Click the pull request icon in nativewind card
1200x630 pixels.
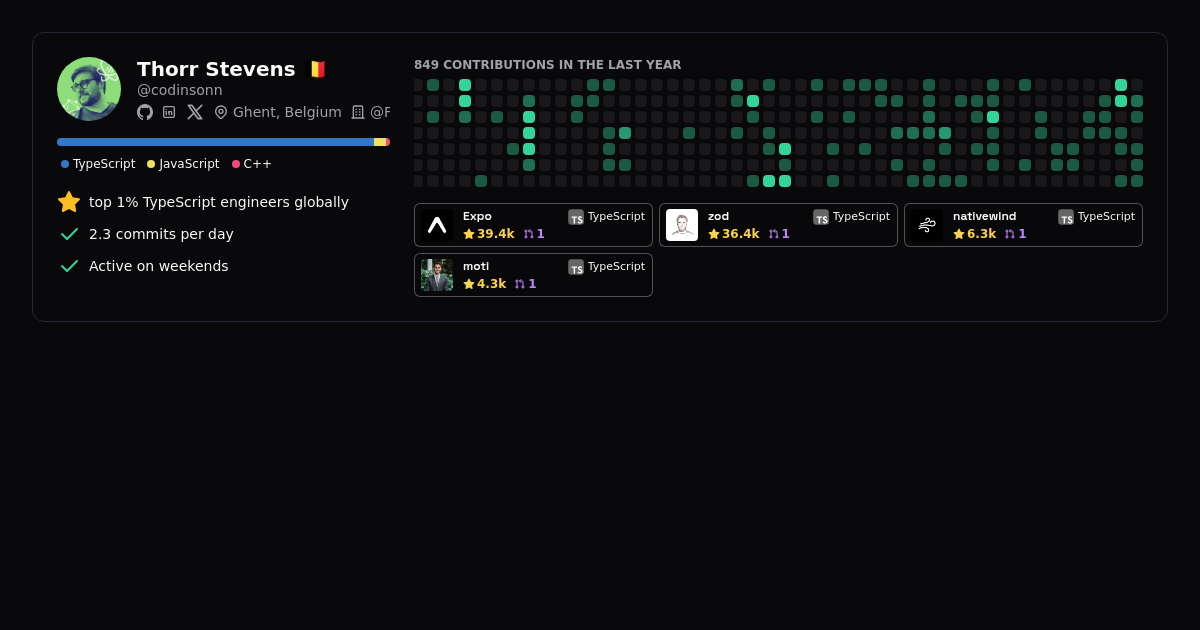[1010, 234]
